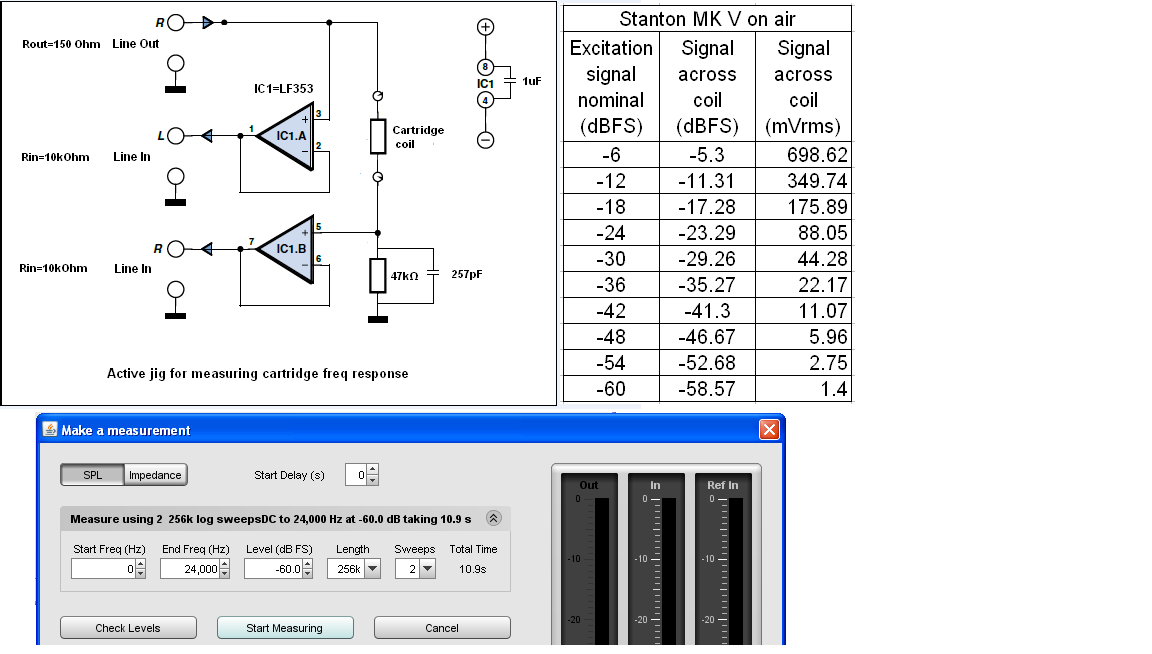The image size is (1152, 654).
Task: Click the 10.9s Total Time value
Action: click(x=472, y=569)
